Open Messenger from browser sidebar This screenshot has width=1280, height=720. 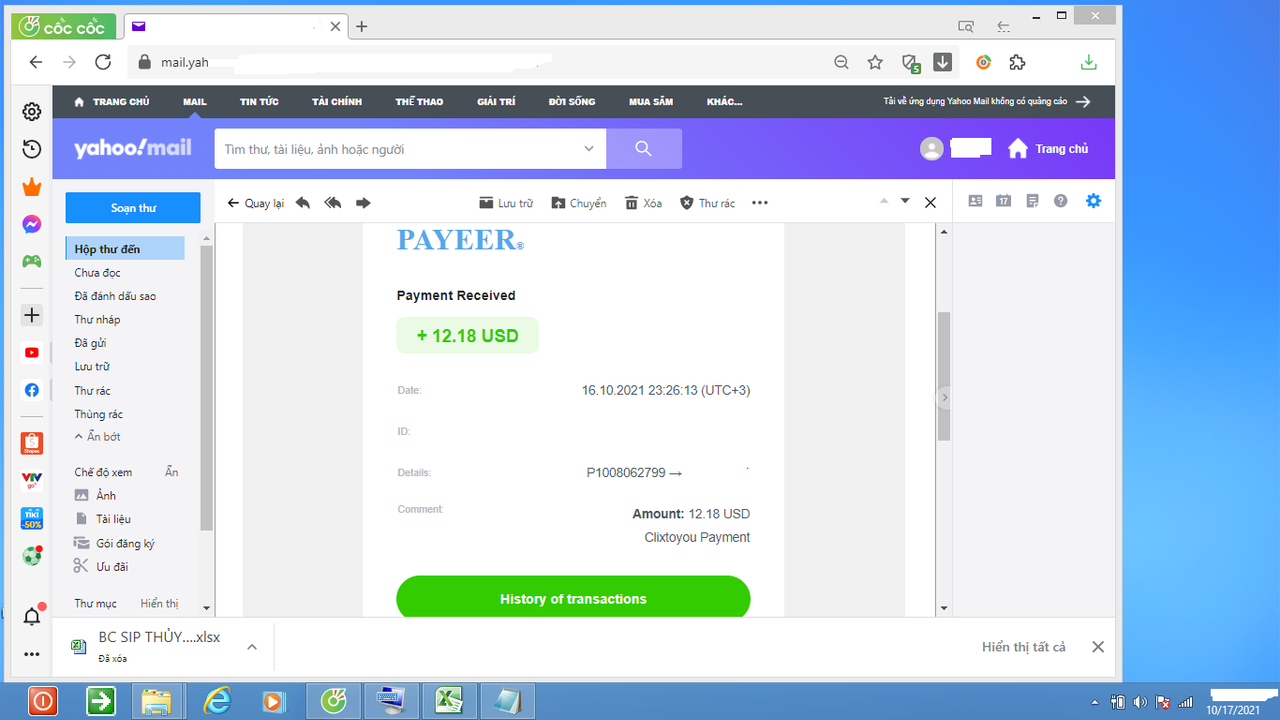coord(32,224)
